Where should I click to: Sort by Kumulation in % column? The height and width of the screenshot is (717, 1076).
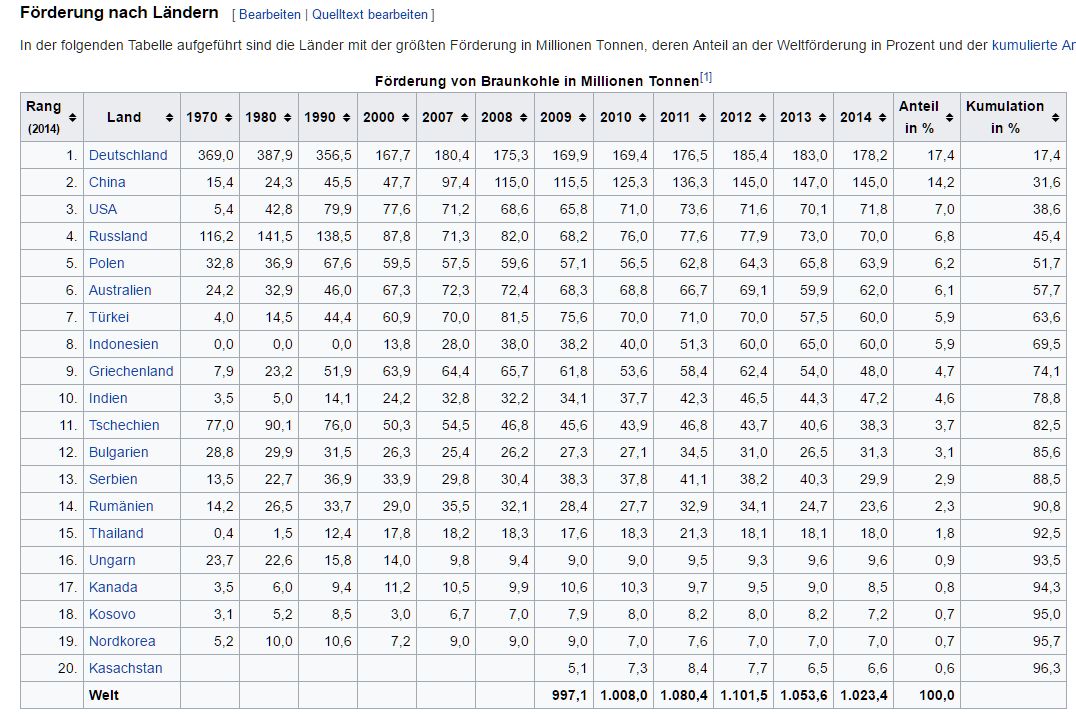[x=1056, y=118]
